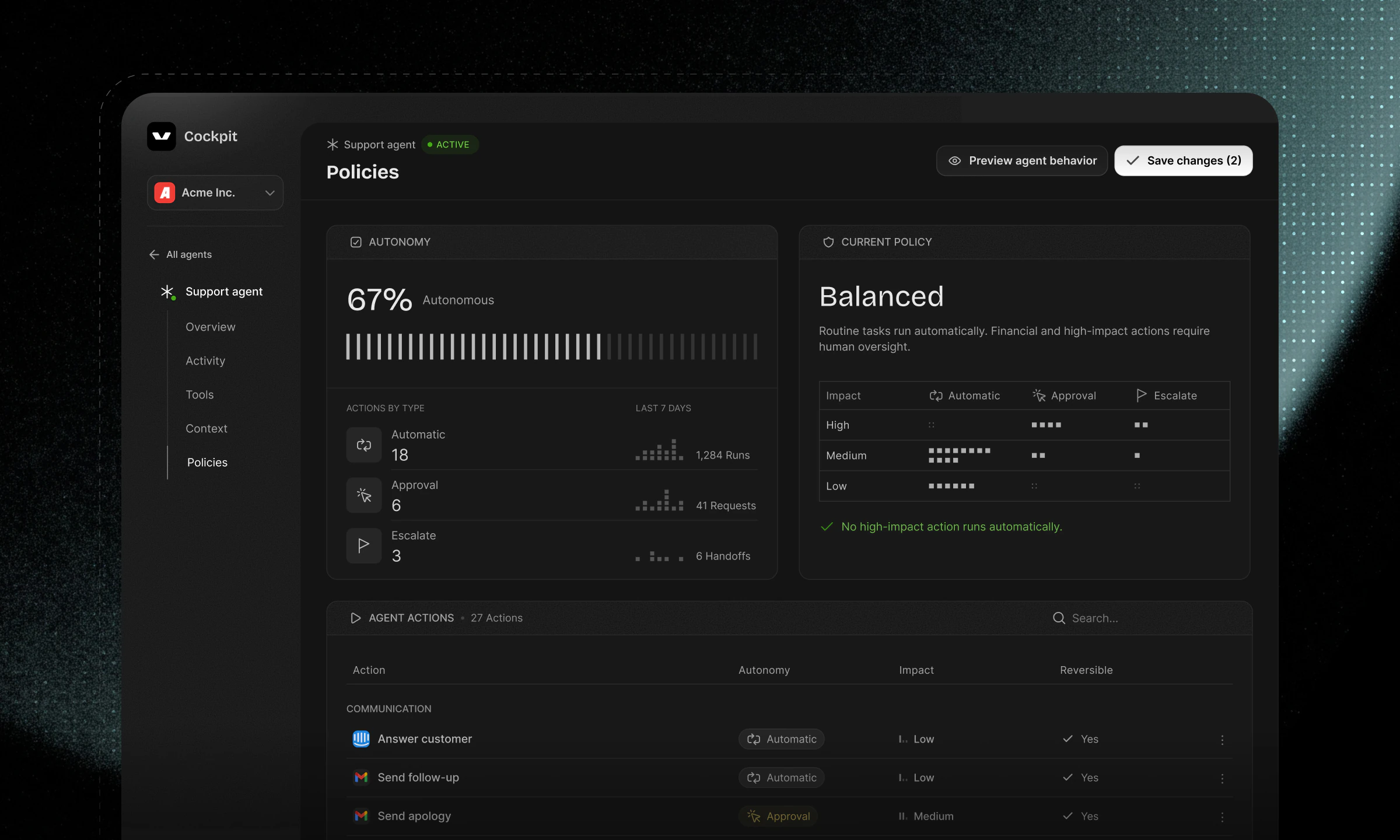Change Send follow-up Automatic autonomy pill
This screenshot has width=1400, height=840.
tap(782, 778)
